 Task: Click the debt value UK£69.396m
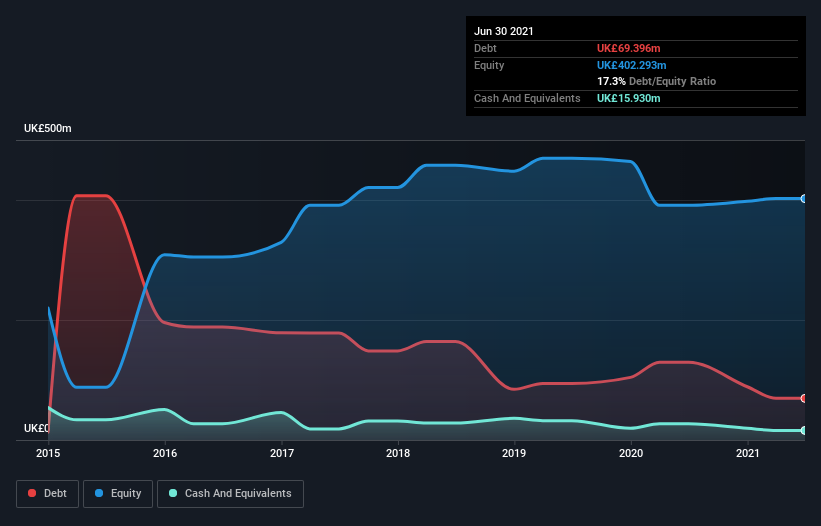[x=628, y=48]
